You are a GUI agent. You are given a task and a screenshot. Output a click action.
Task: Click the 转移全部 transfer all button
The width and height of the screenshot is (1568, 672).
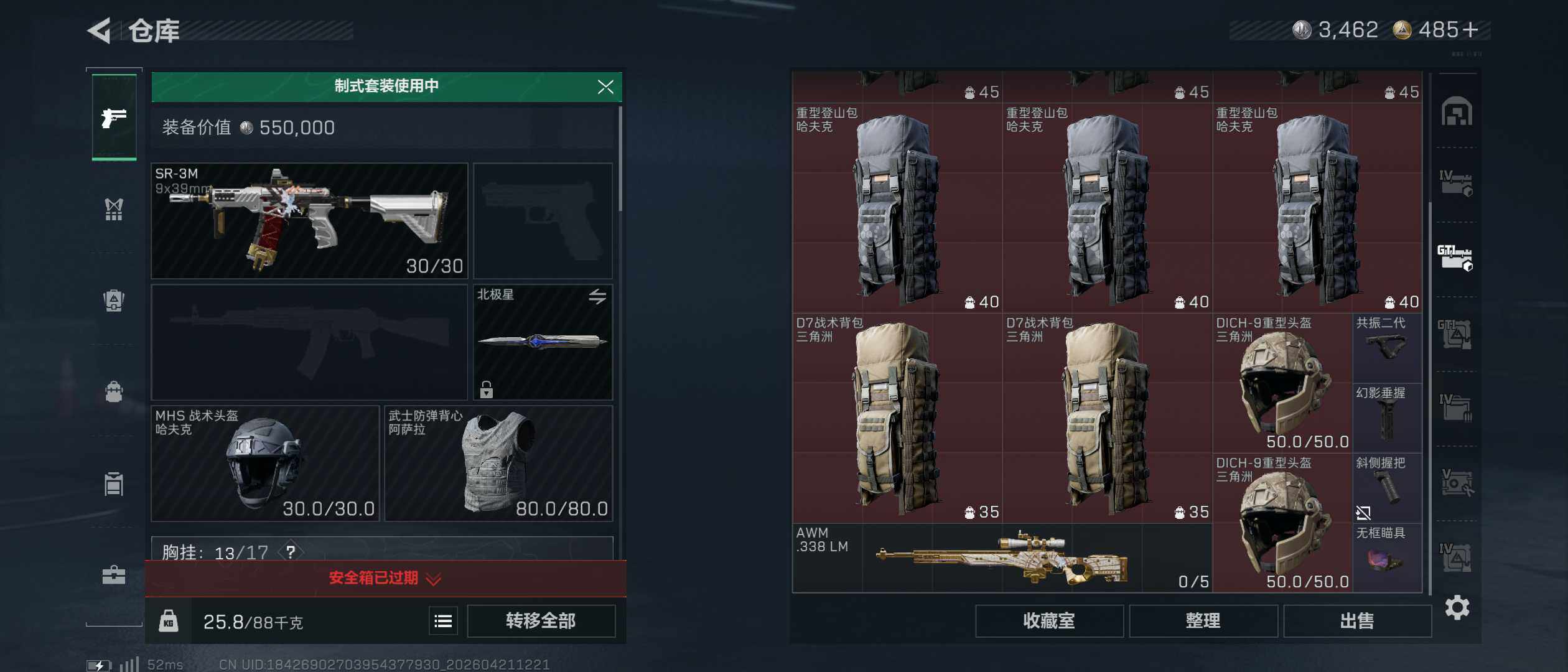tap(541, 621)
